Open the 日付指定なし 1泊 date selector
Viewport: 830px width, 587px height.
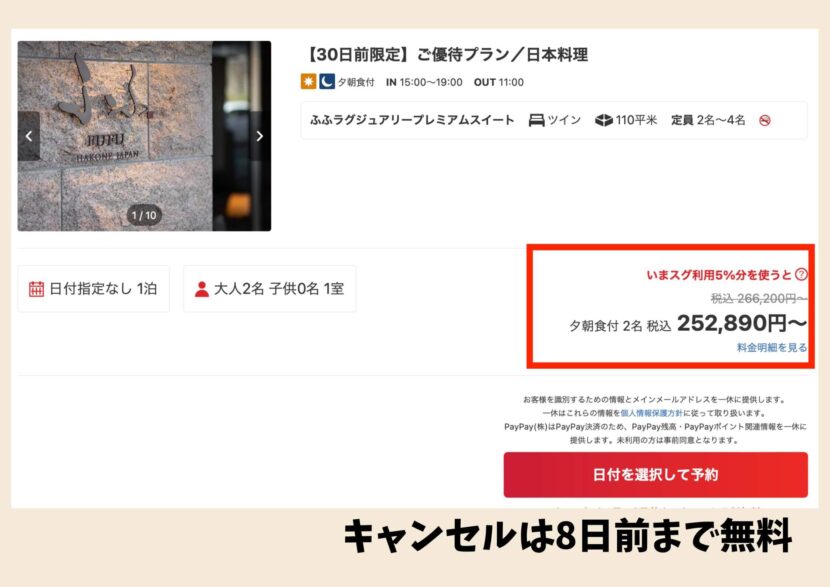(94, 289)
